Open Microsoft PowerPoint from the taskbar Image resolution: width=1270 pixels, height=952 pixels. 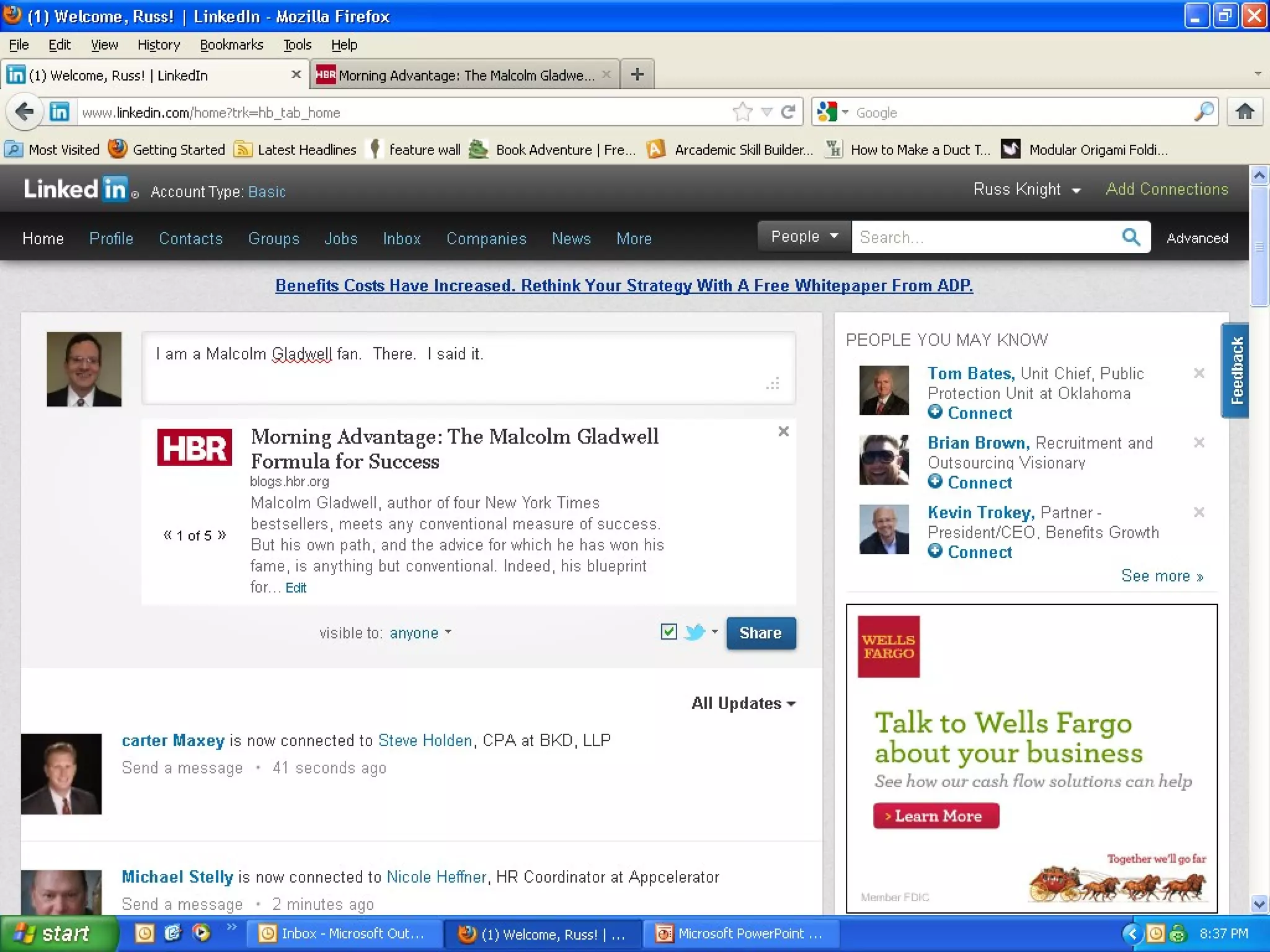point(740,933)
